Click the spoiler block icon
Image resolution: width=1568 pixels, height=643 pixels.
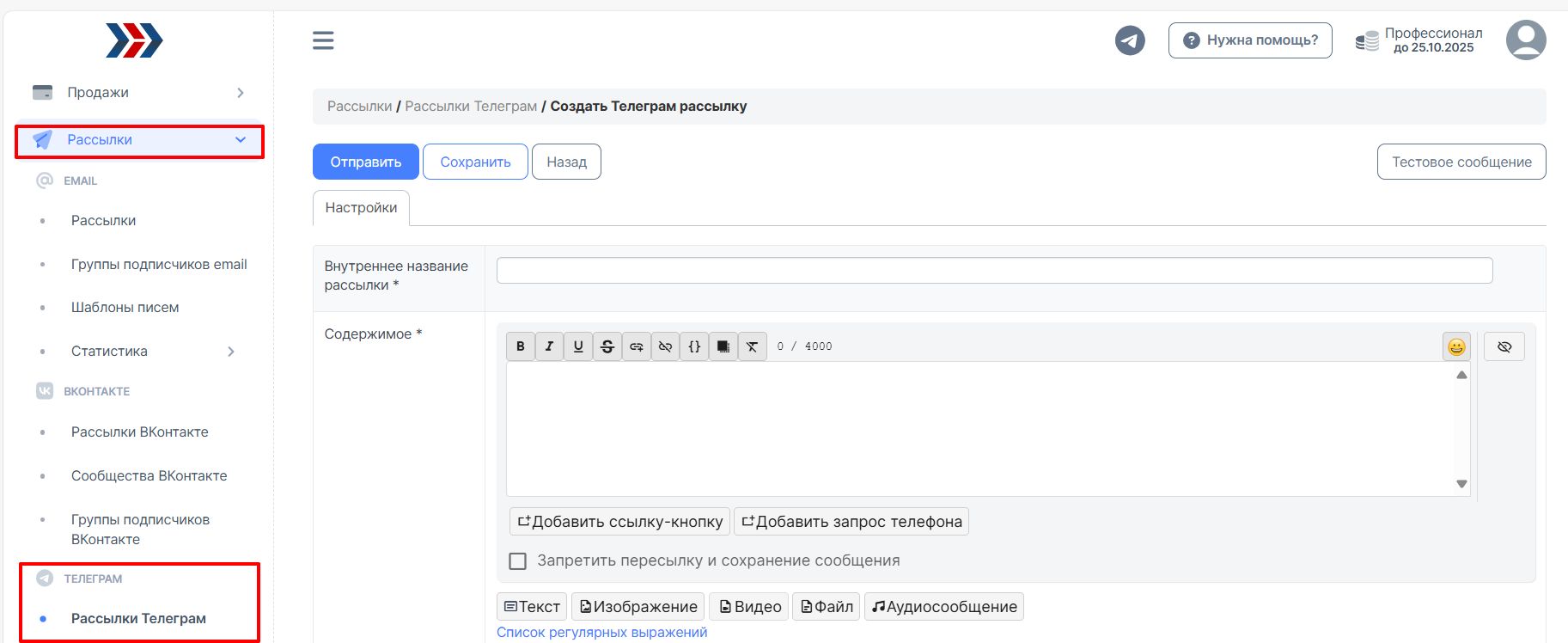tap(723, 346)
